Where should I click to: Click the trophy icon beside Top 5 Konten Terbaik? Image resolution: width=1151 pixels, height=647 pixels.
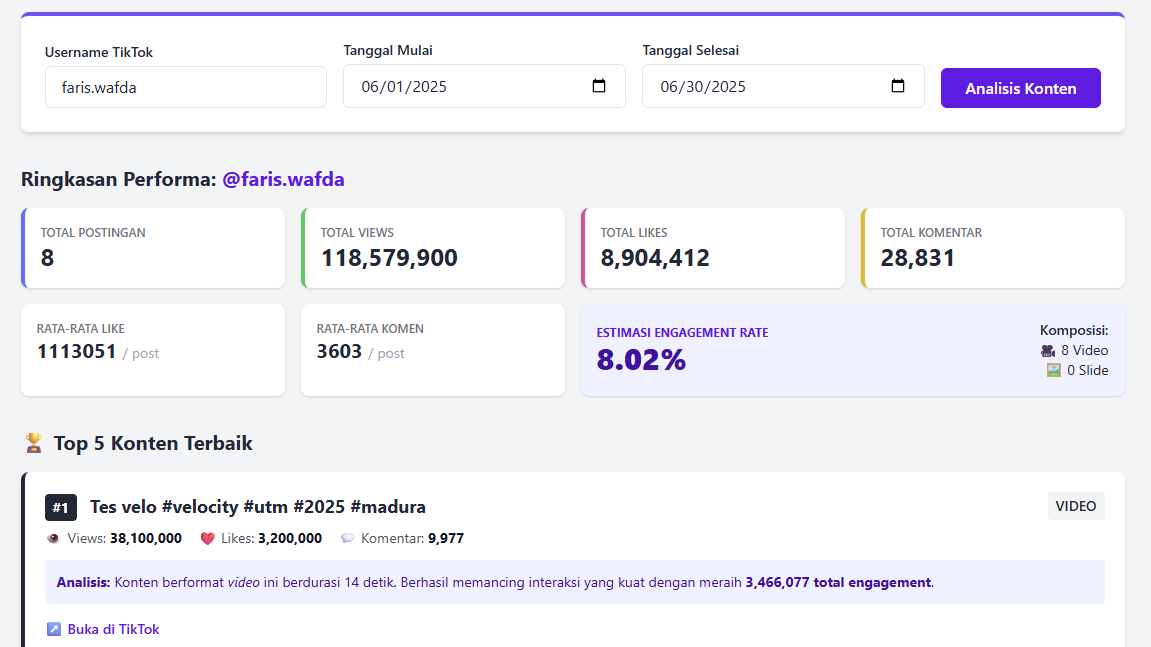[34, 443]
